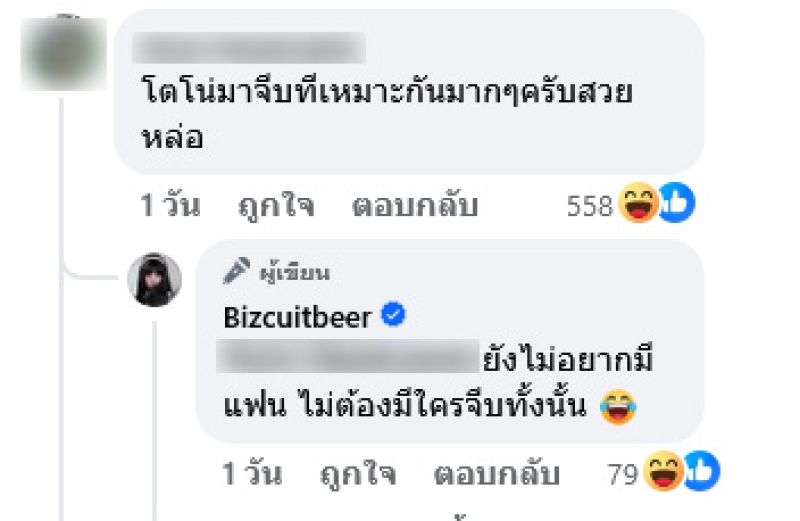Click ถูกใจ under the top comment
The height and width of the screenshot is (521, 800).
click(x=277, y=206)
